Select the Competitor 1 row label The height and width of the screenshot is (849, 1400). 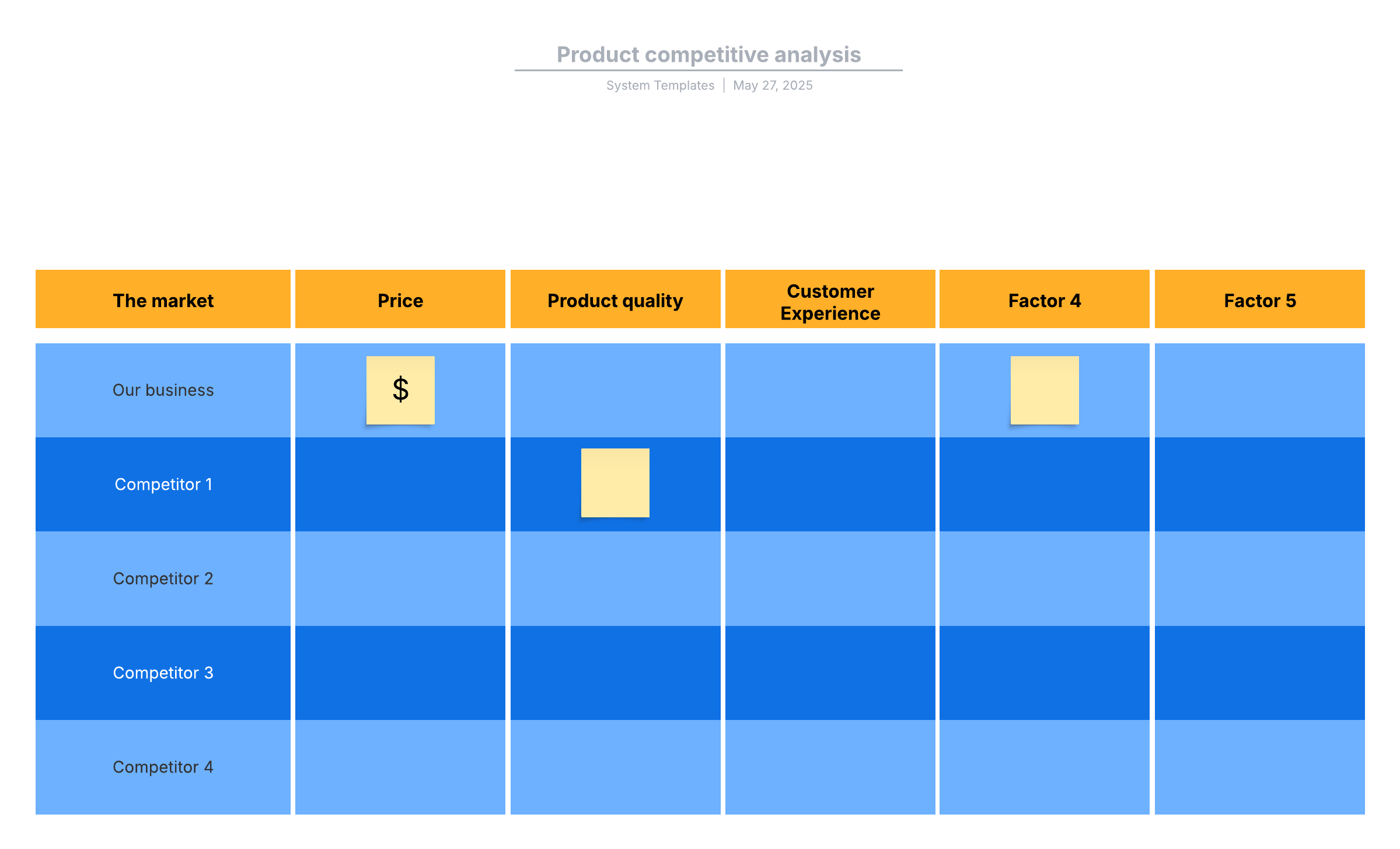tap(163, 484)
